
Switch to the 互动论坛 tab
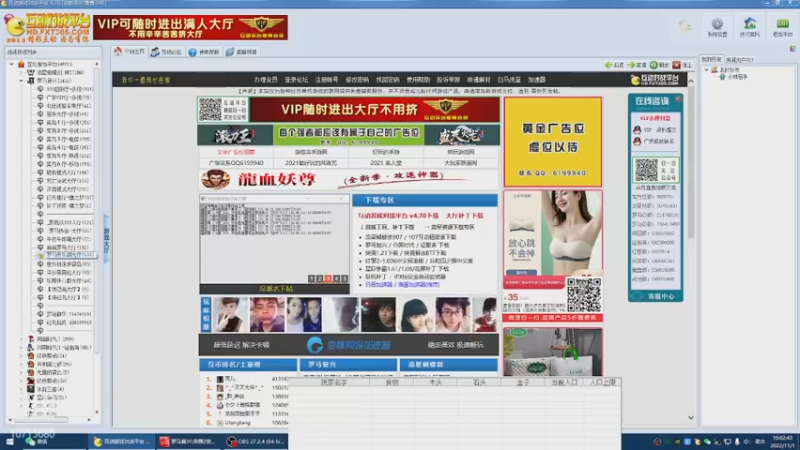(166, 52)
